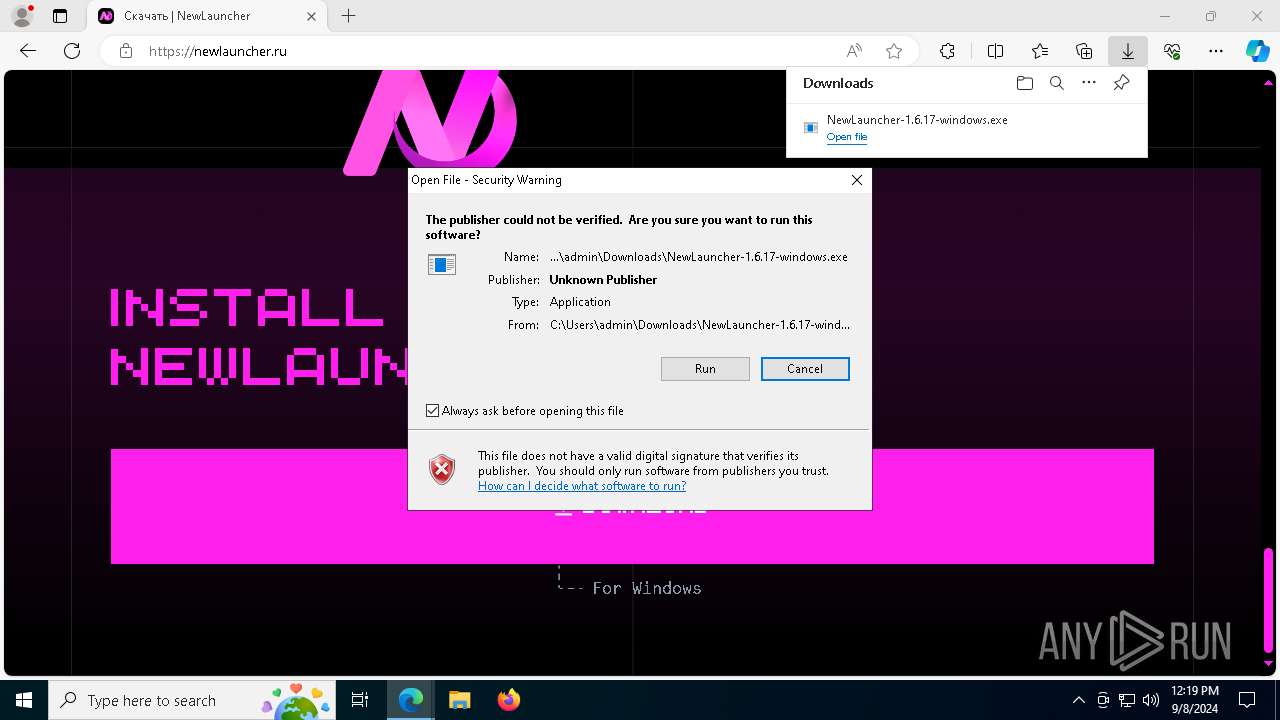This screenshot has width=1280, height=720.
Task: Show hidden system tray icons
Action: point(1078,700)
